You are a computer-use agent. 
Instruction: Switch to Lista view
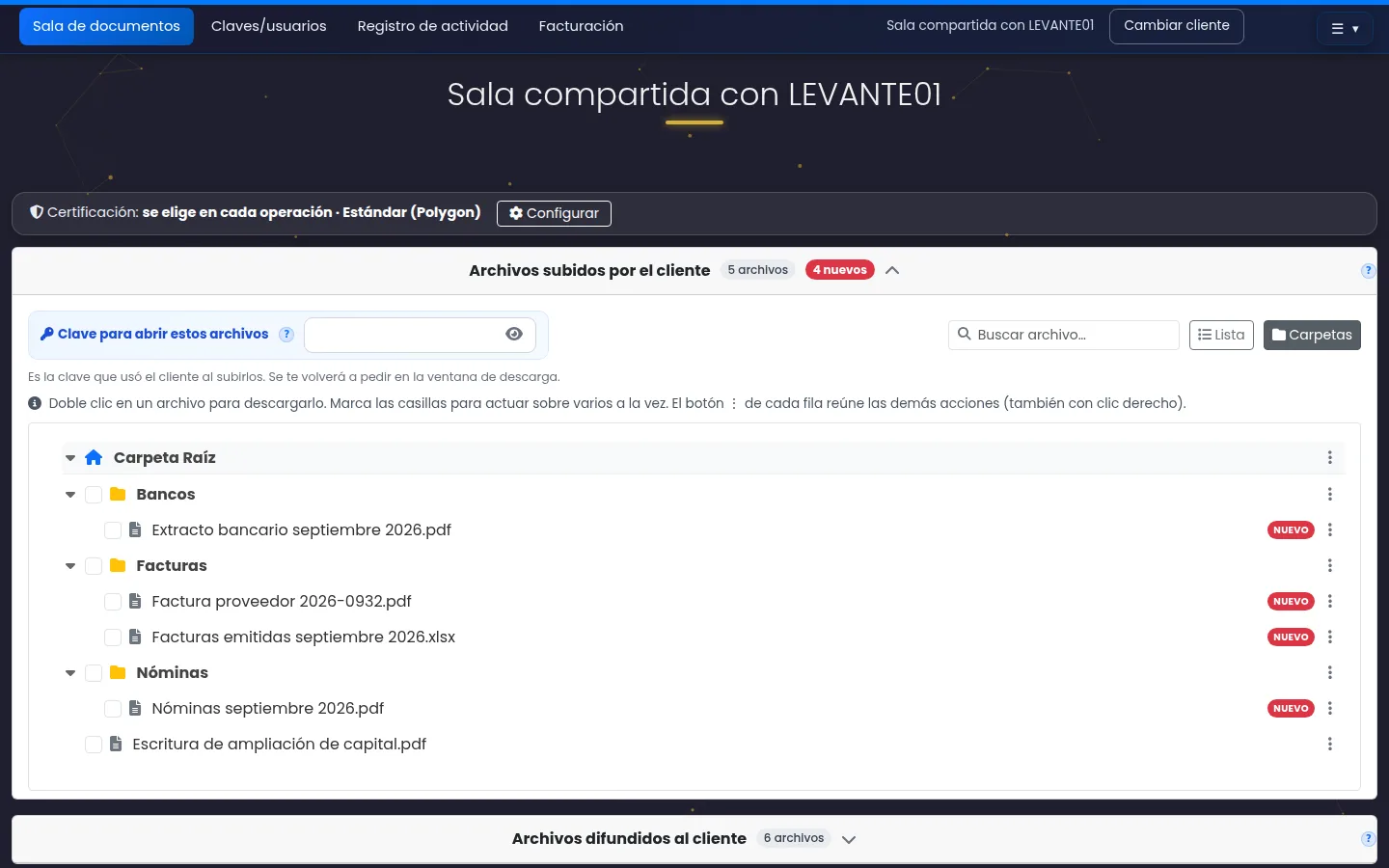(x=1221, y=335)
